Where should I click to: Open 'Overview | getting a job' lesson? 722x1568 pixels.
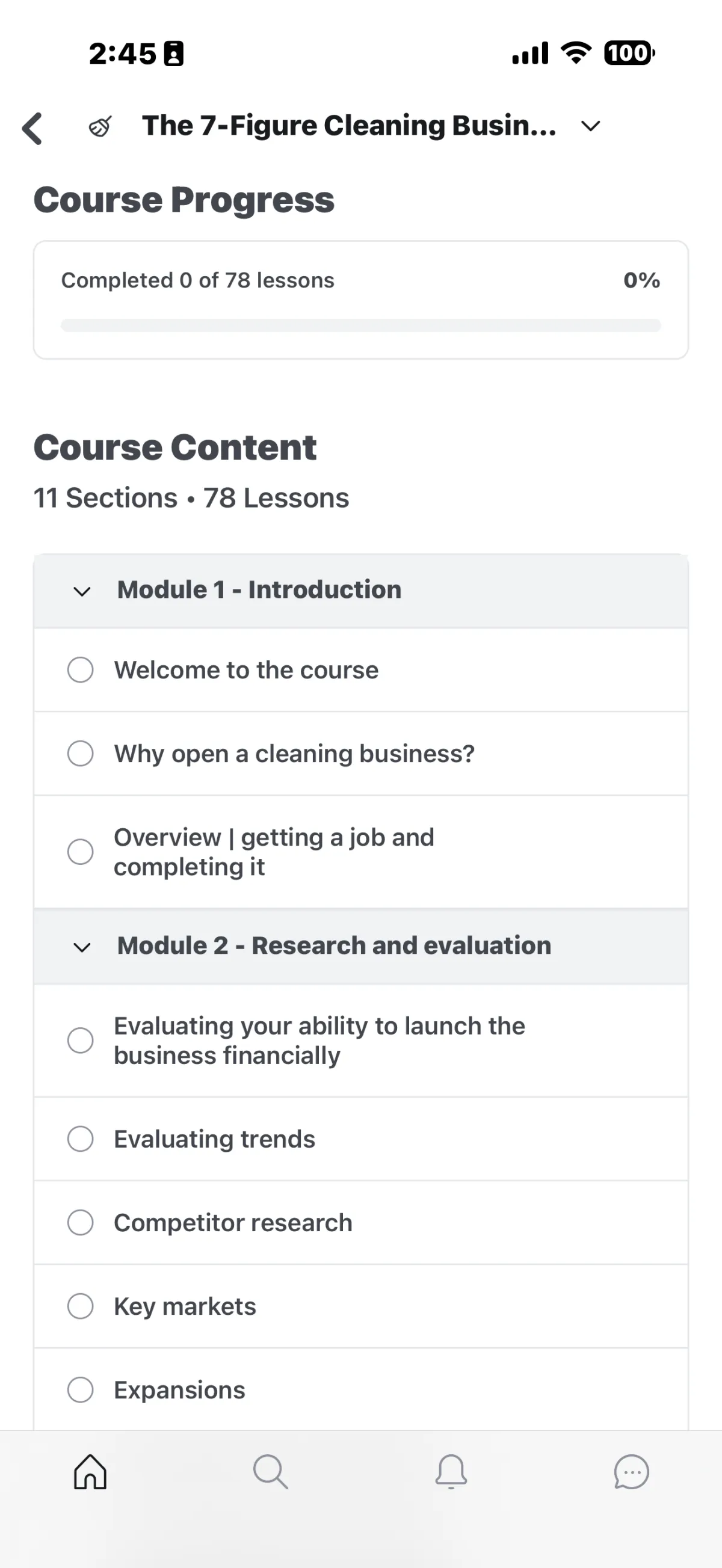click(x=274, y=852)
